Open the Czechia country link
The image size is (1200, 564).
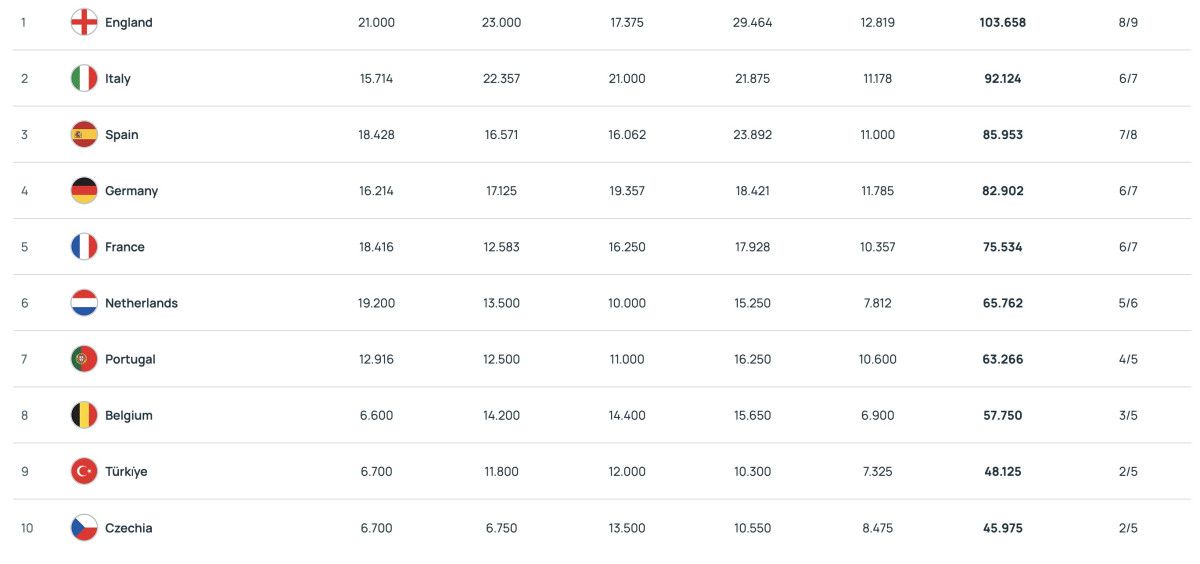(129, 528)
